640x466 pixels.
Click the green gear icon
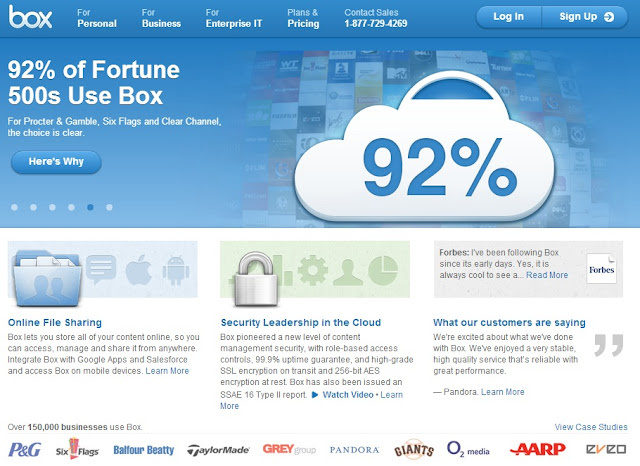[313, 270]
